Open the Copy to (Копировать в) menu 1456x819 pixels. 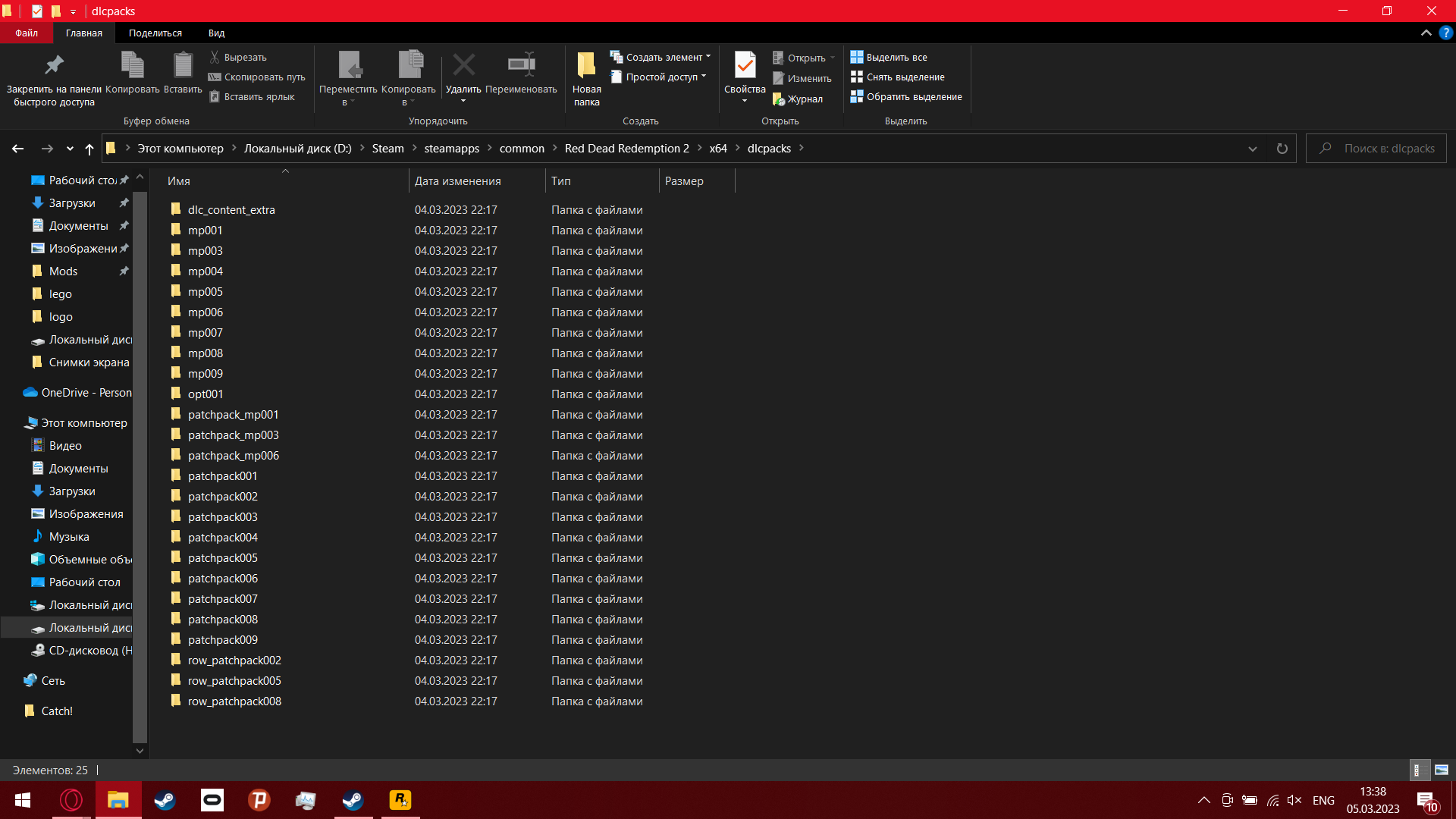tap(409, 79)
